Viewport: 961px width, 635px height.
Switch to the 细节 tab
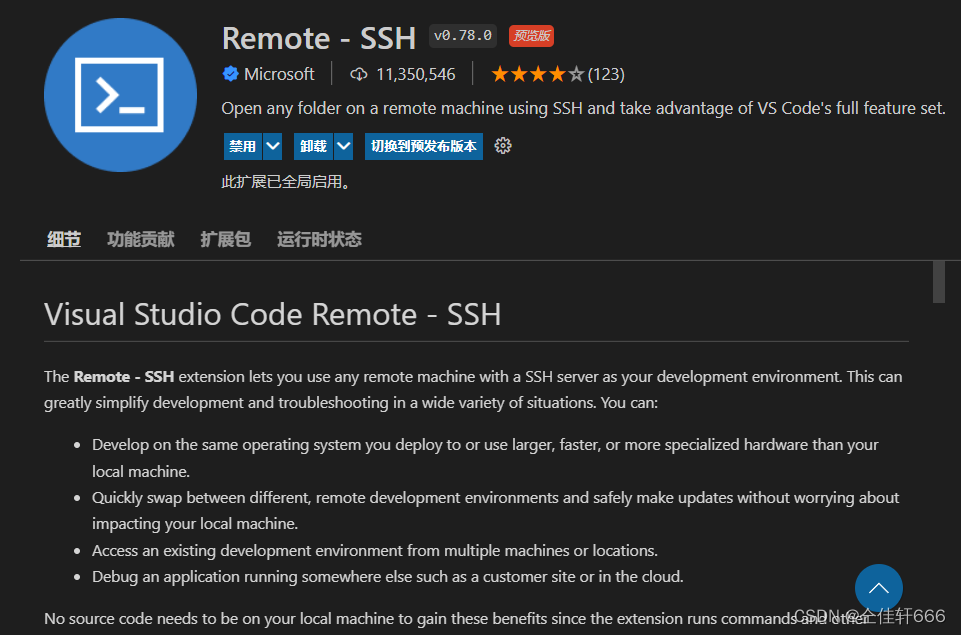(64, 239)
